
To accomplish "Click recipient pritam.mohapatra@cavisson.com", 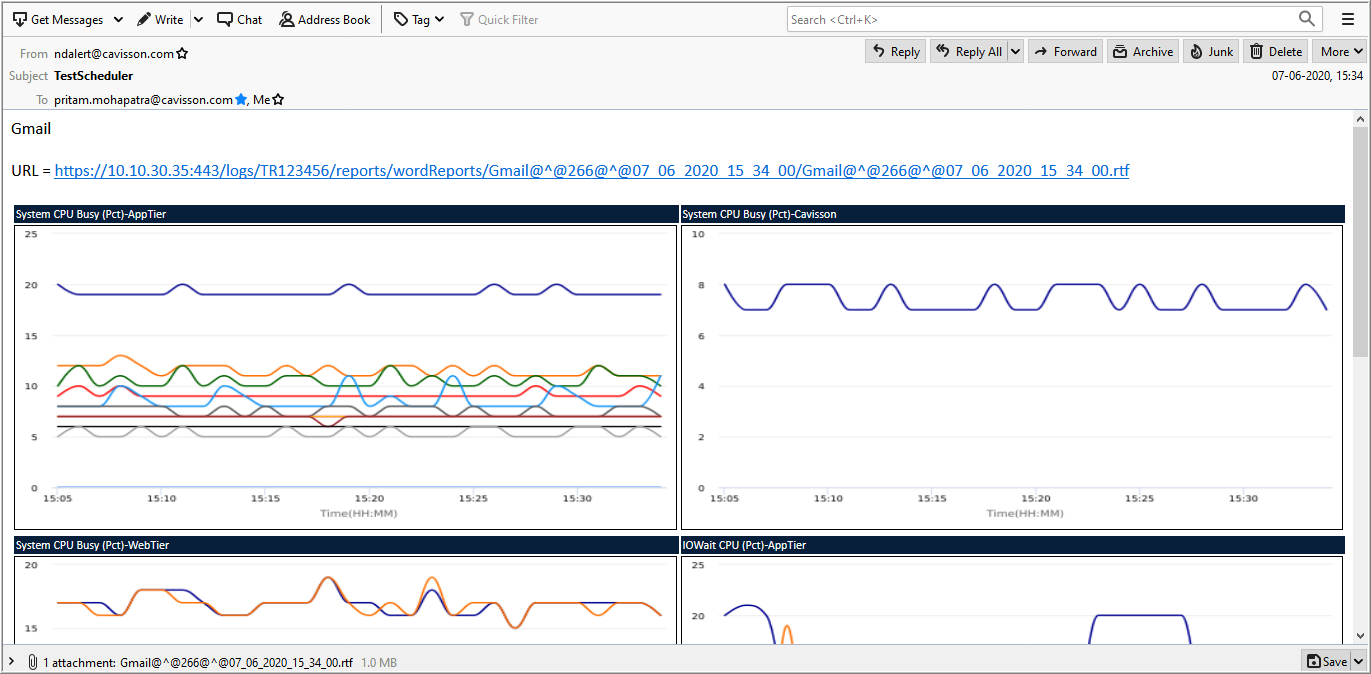I will pyautogui.click(x=143, y=100).
